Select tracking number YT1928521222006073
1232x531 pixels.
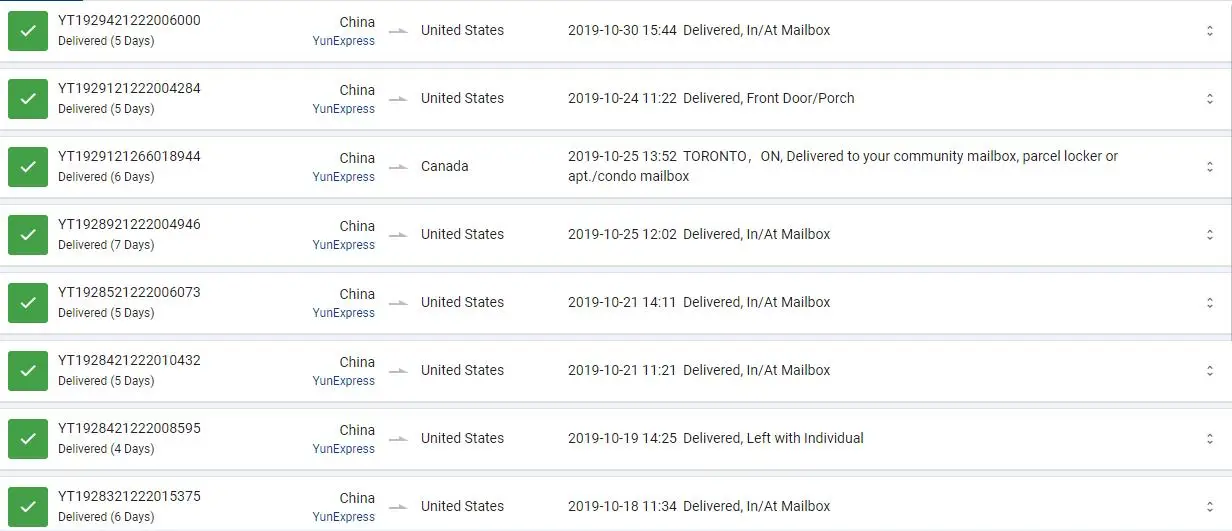point(129,293)
